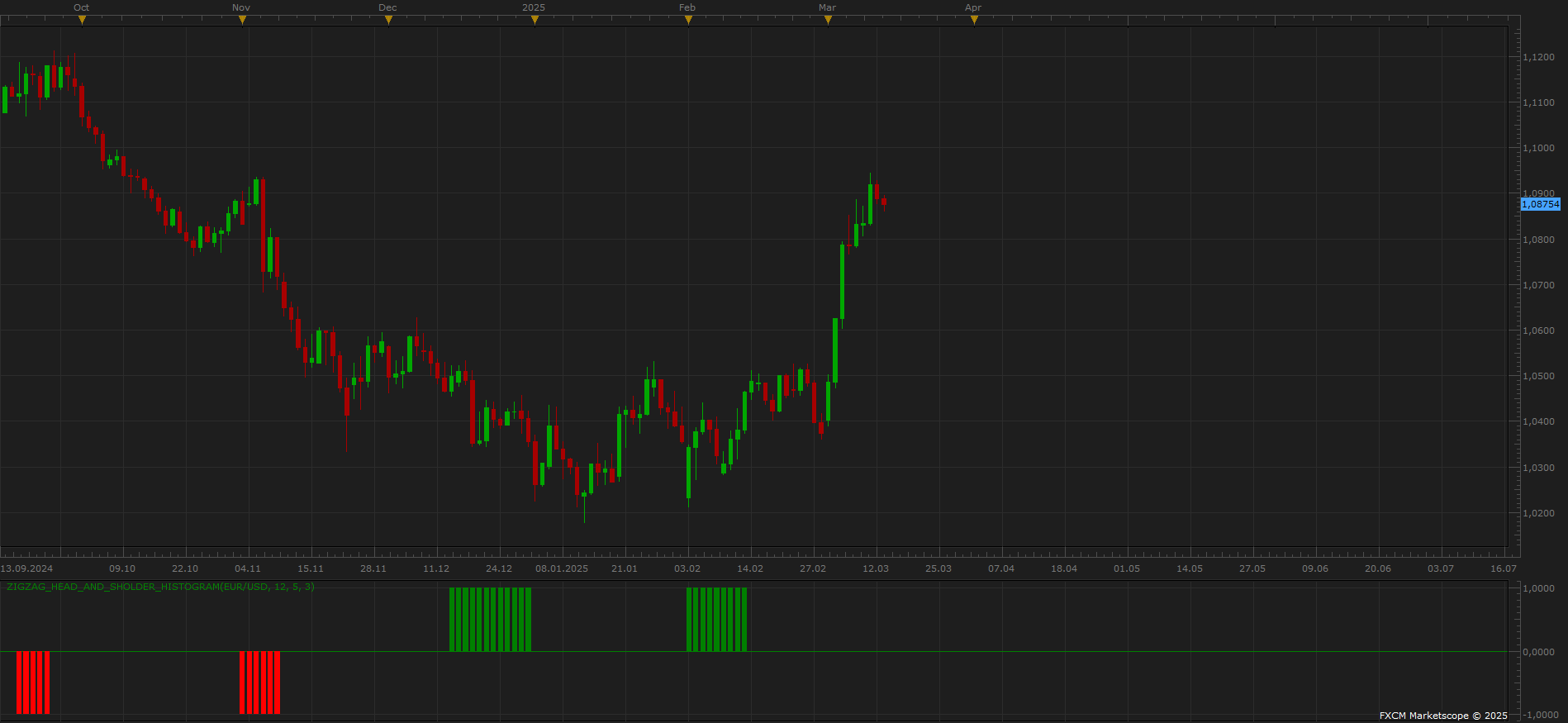Click the 22.10 date label
Viewport: 1568px width, 723px height.
185,568
